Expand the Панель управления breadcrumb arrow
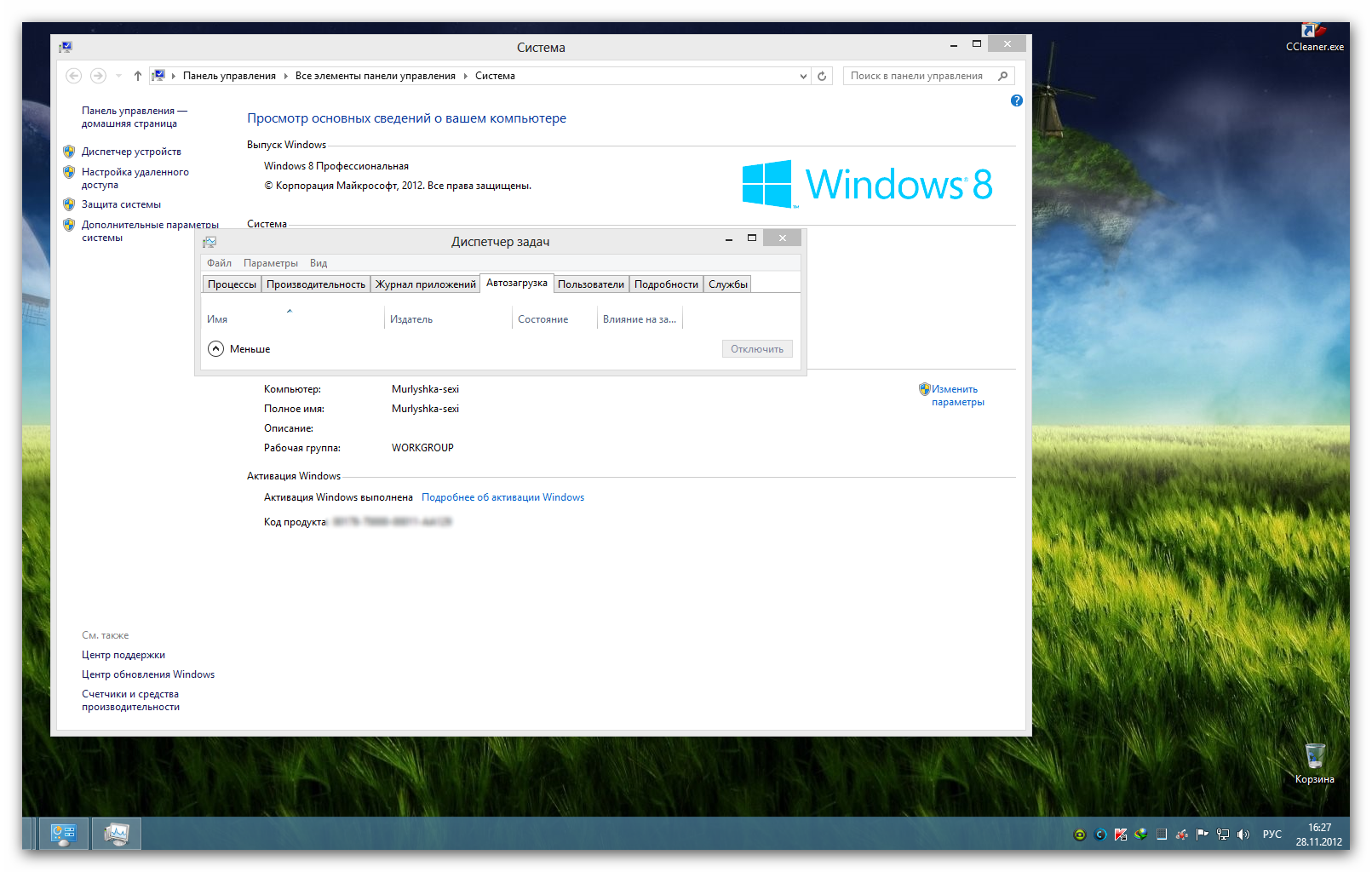1372x872 pixels. [285, 76]
